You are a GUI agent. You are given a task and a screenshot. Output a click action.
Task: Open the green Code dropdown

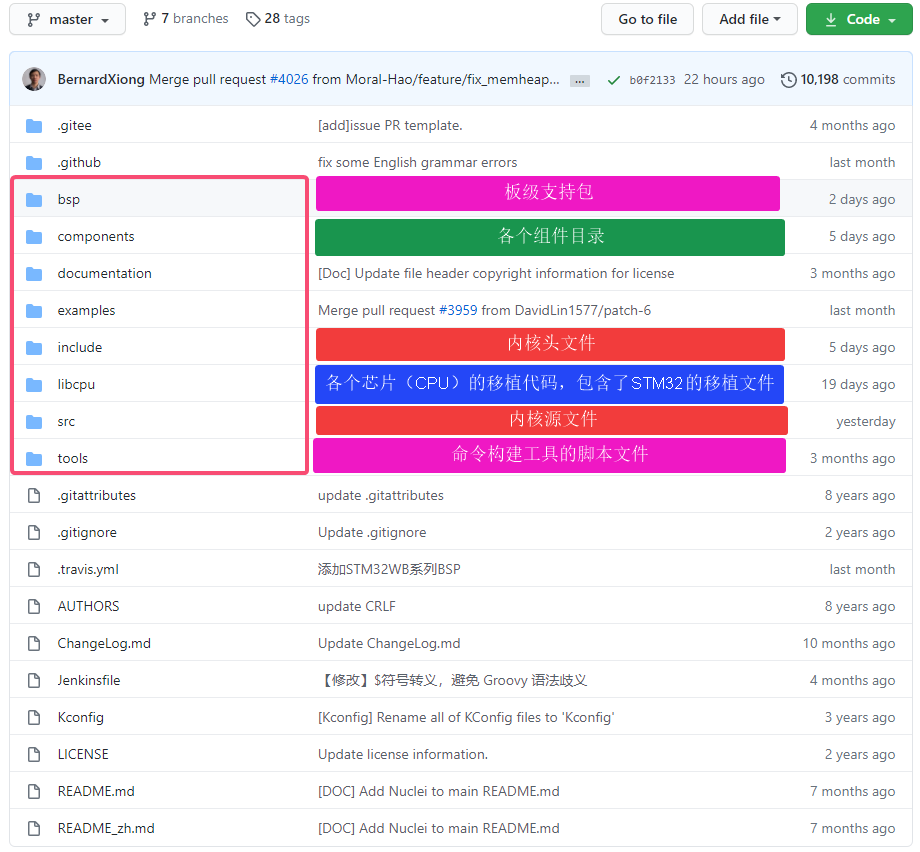859,19
